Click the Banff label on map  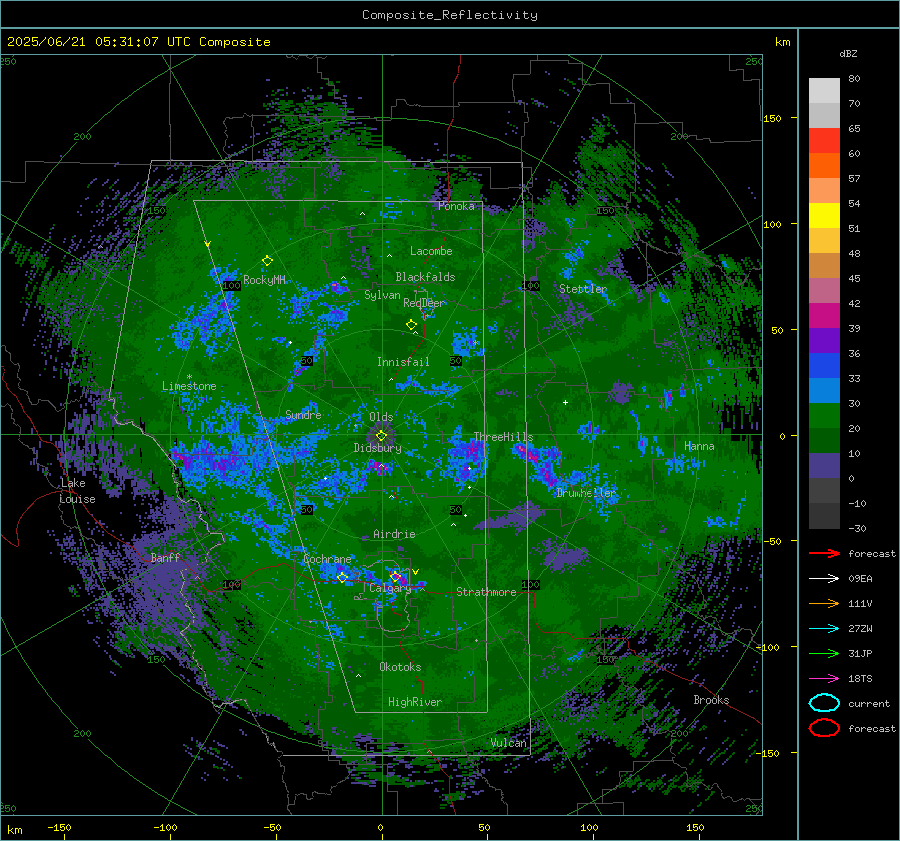165,557
